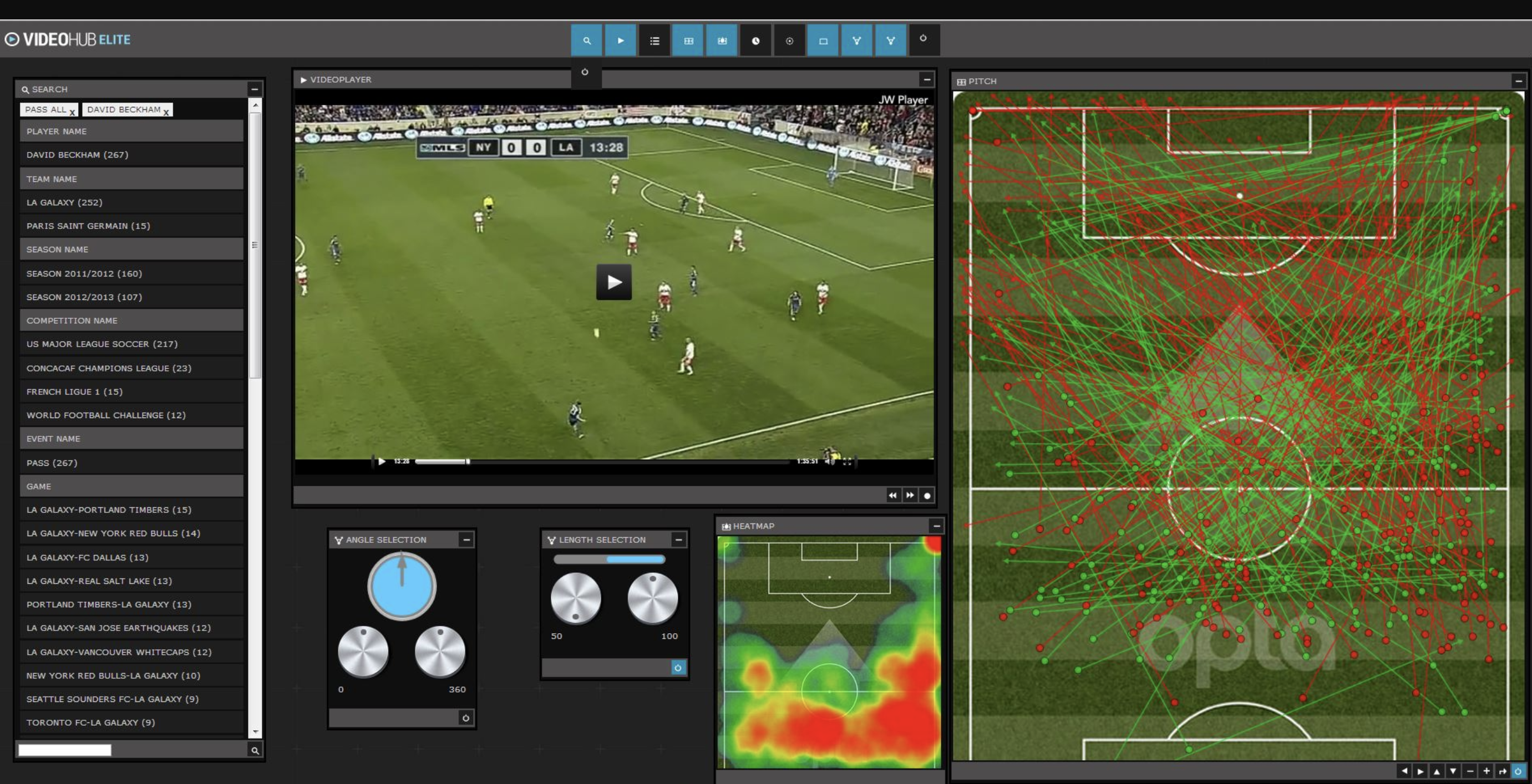The height and width of the screenshot is (784, 1532).
Task: Click the search list scrollbar up arrow
Action: (x=255, y=105)
